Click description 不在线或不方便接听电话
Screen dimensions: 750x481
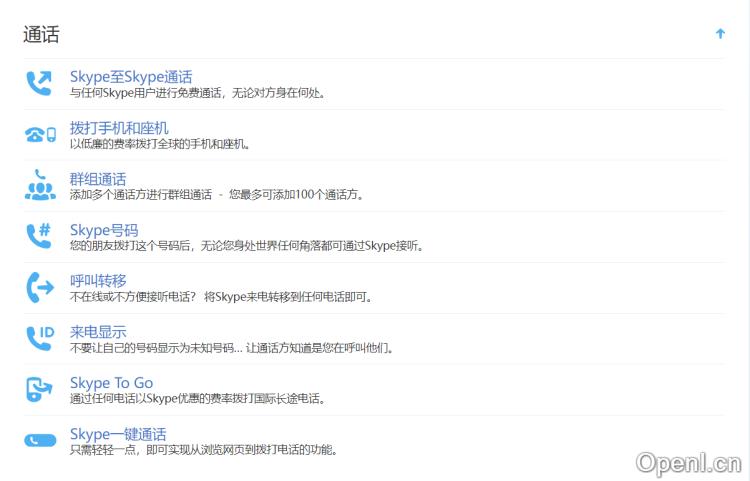coord(221,297)
